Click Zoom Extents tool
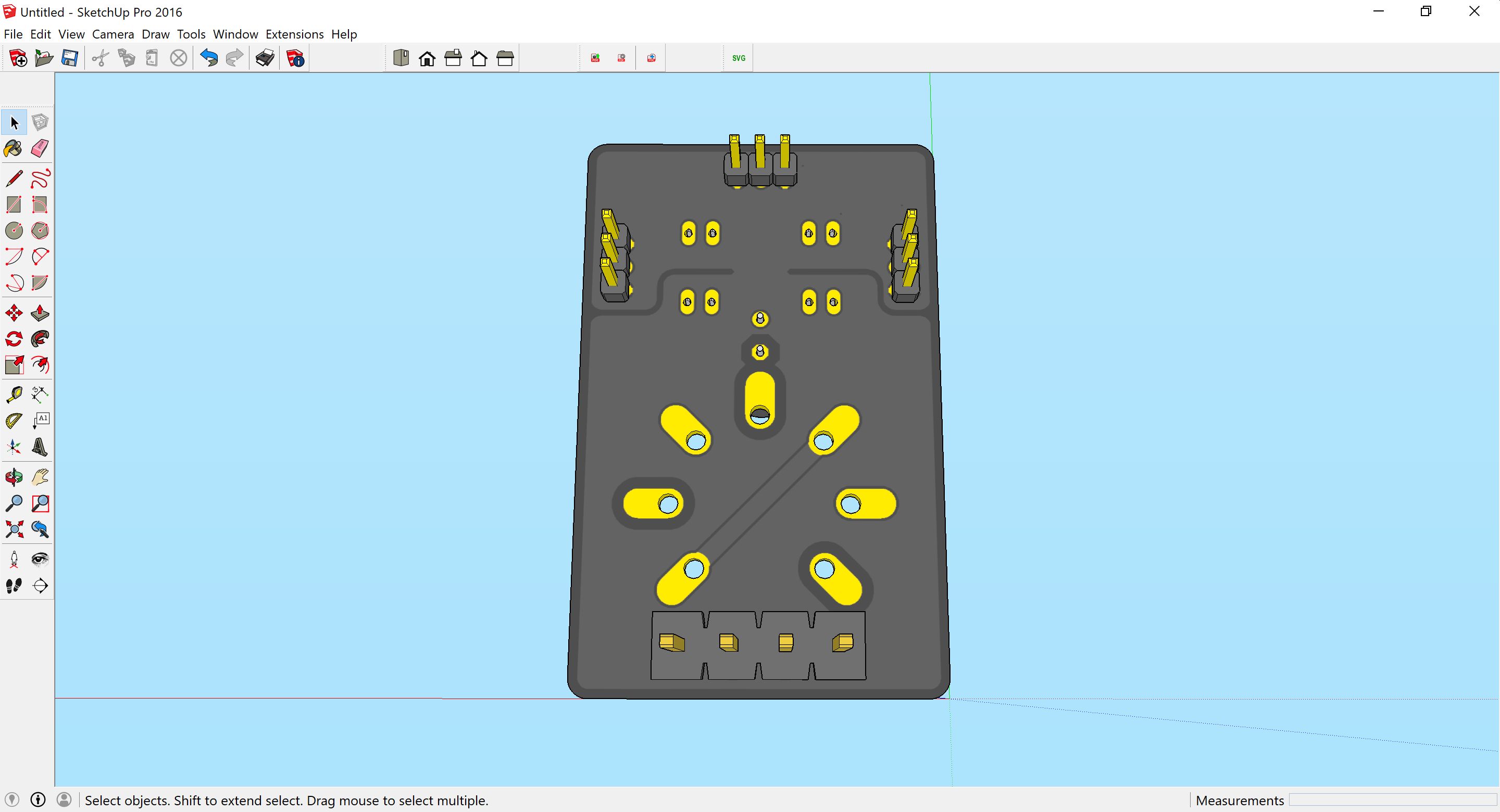The width and height of the screenshot is (1500, 812). (14, 529)
